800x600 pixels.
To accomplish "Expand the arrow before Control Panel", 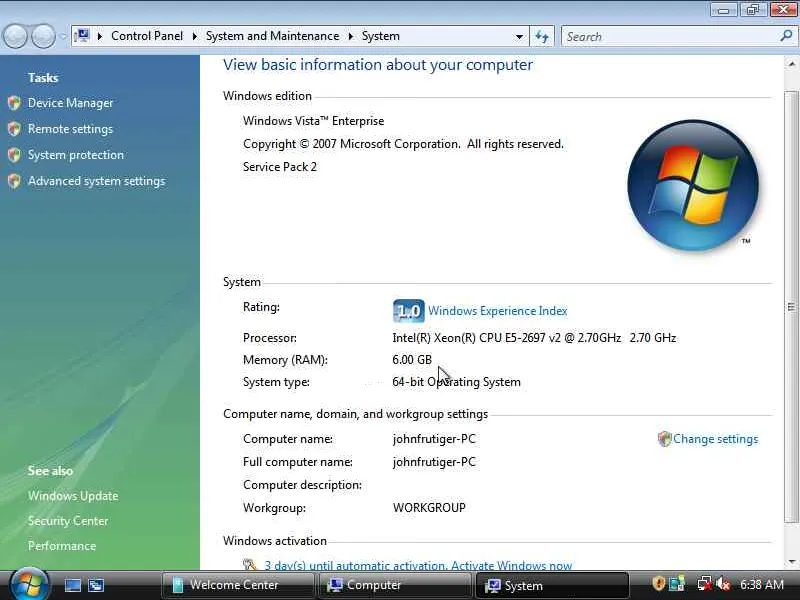I will tap(100, 36).
